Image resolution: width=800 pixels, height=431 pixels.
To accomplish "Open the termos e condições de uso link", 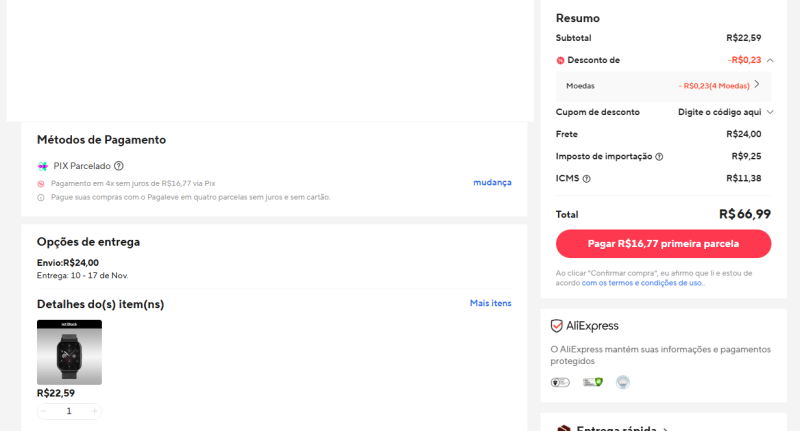I will 643,283.
